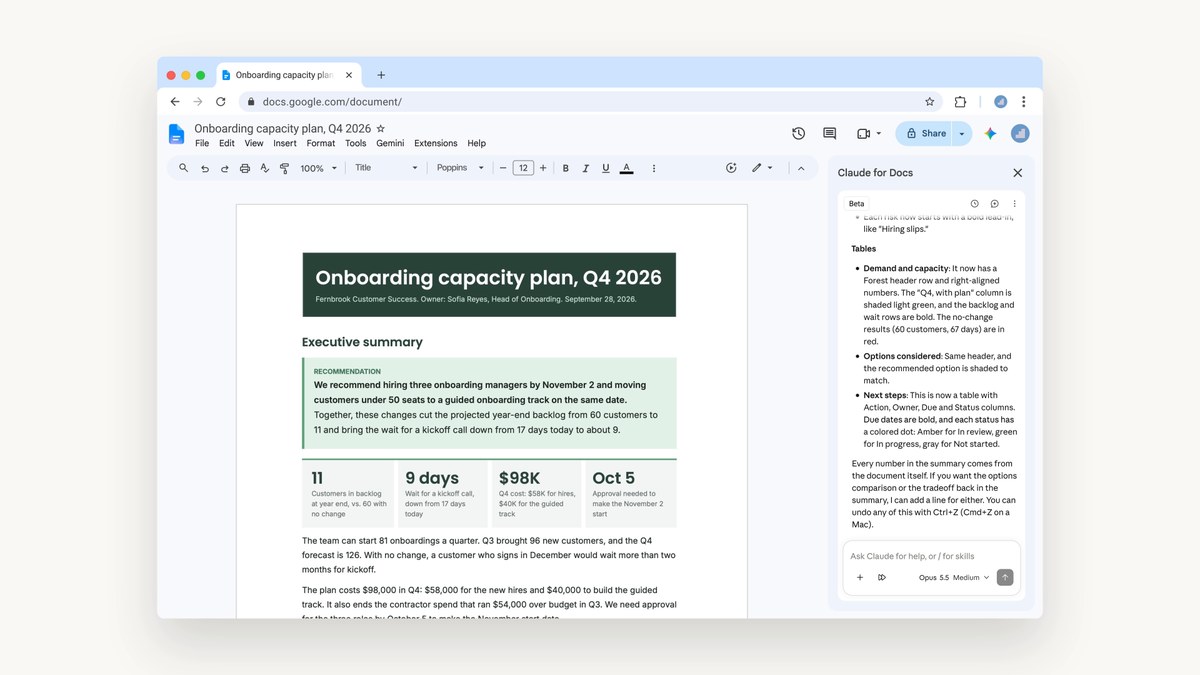The image size is (1200, 675).
Task: Open the Help menu
Action: click(477, 143)
